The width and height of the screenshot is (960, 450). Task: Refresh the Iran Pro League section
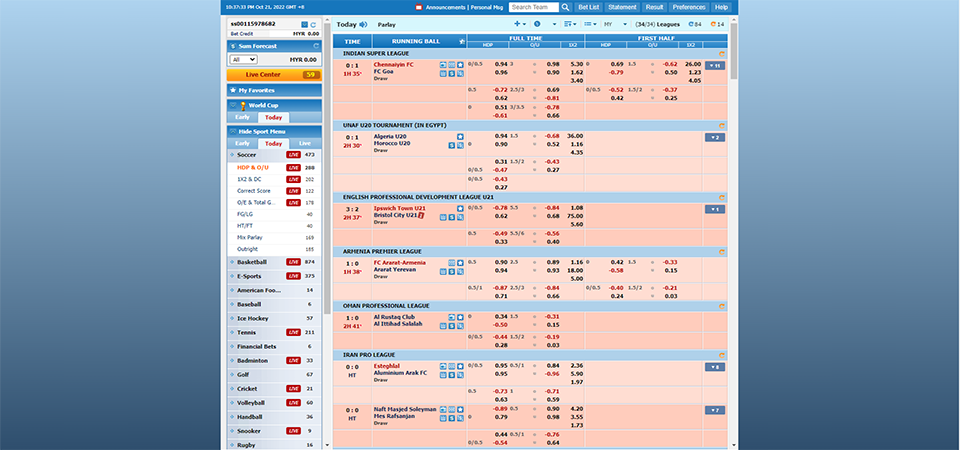tap(722, 355)
